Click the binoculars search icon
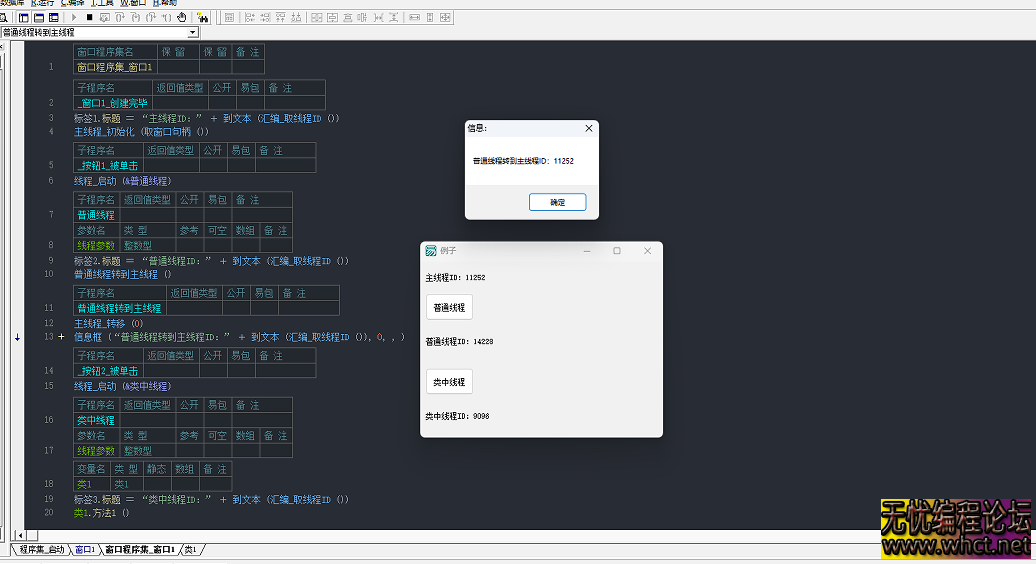Screen dimensions: 1036x564 [202, 17]
